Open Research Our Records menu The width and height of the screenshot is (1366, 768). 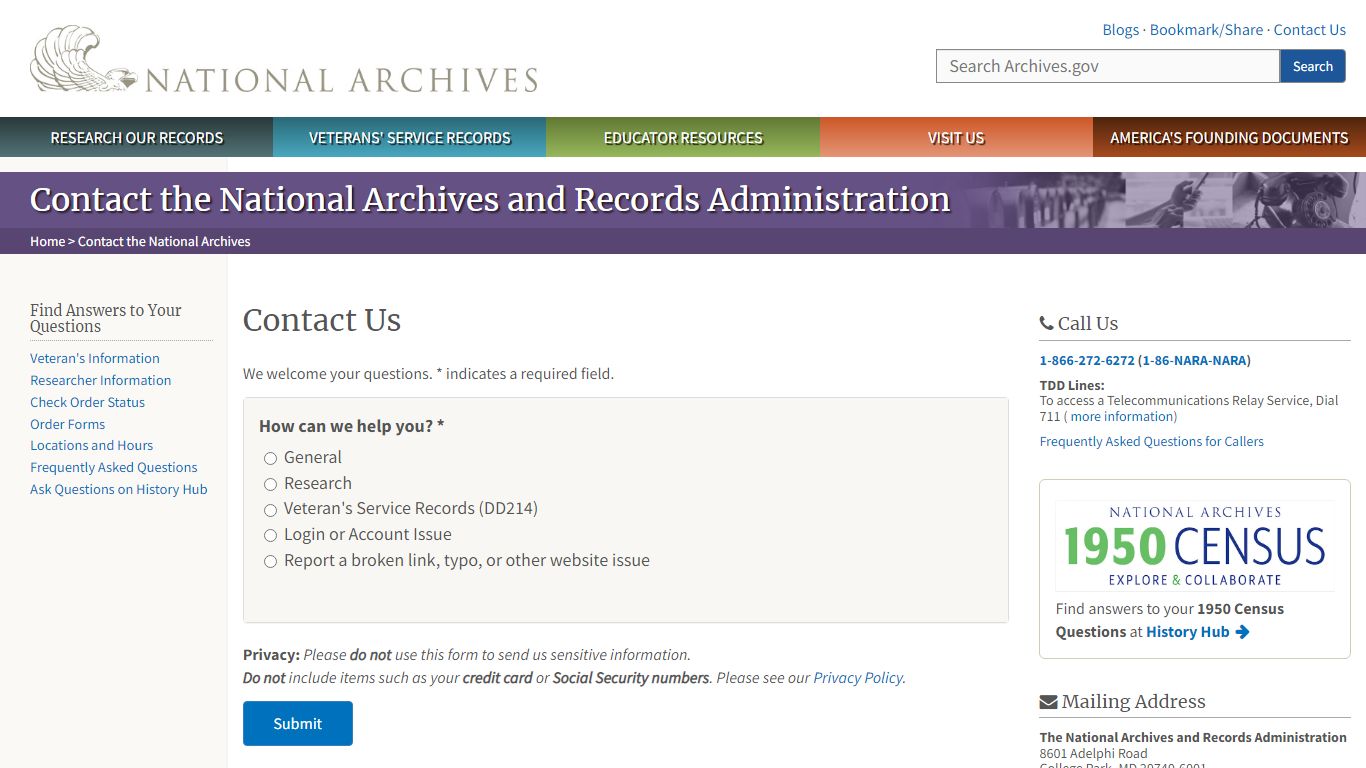coord(136,137)
